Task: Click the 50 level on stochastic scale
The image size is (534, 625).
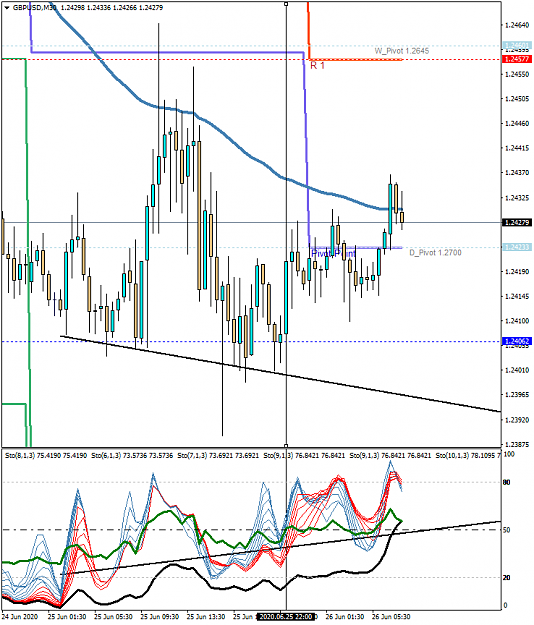Action: [x=507, y=530]
